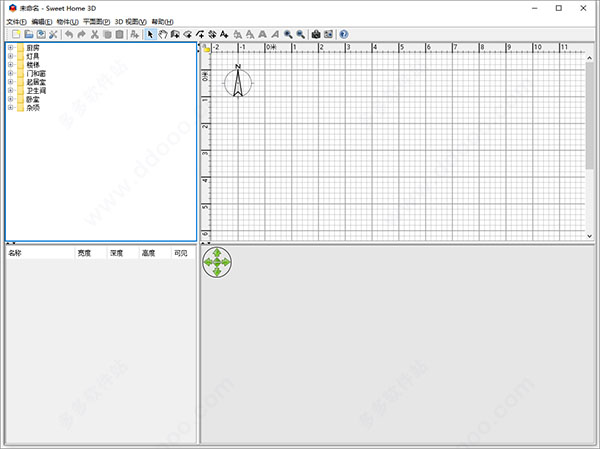The width and height of the screenshot is (600, 449).
Task: Open the 物件(U) menu
Action: click(67, 22)
